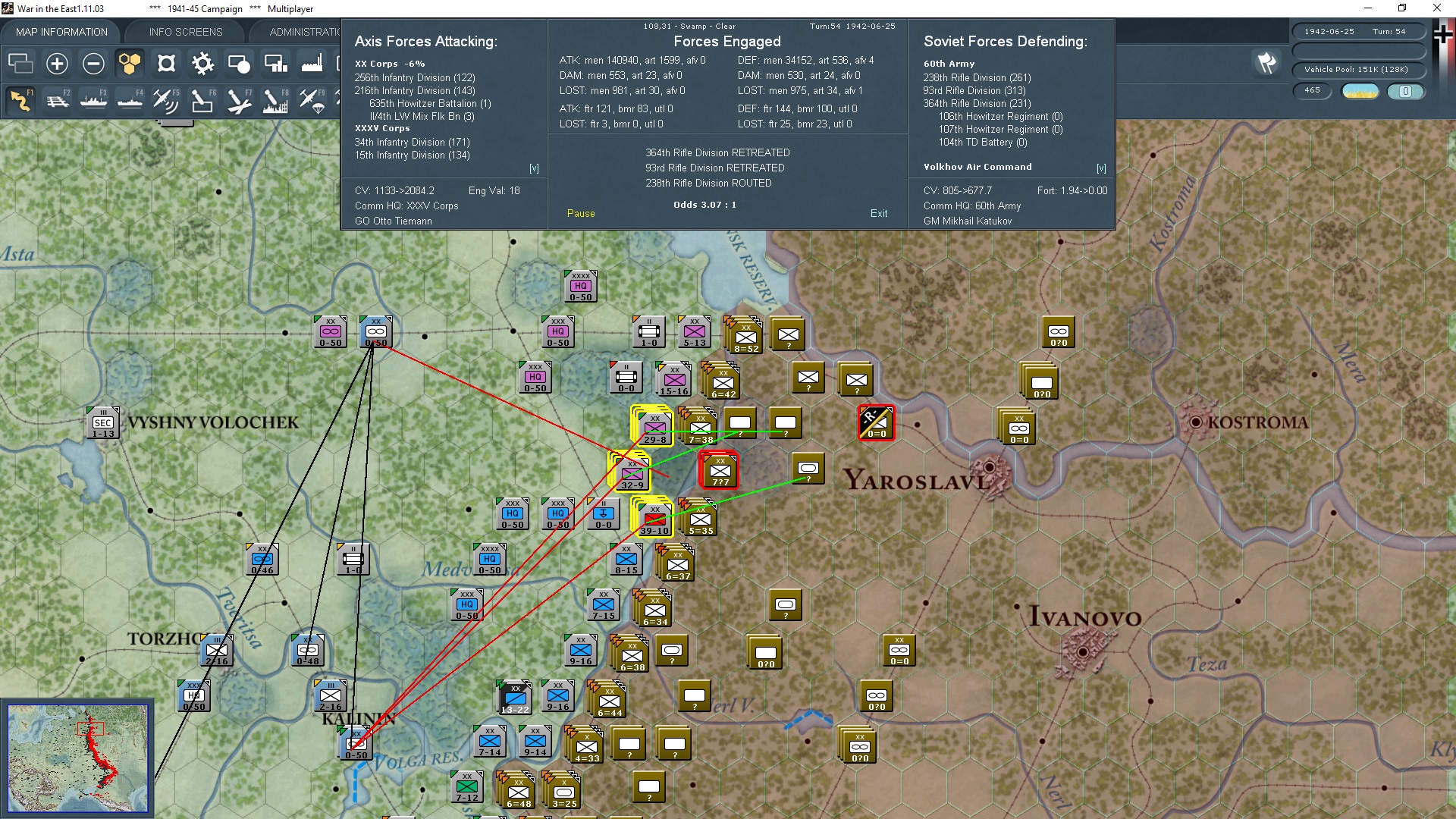This screenshot has width=1456, height=819.
Task: Open 256th Infantry Division (122) details
Action: [415, 77]
